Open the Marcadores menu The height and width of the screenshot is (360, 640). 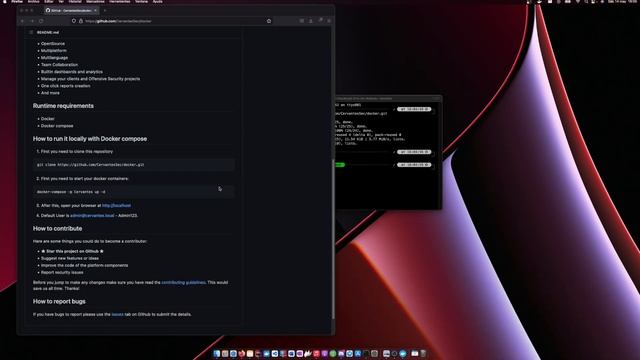tap(95, 2)
